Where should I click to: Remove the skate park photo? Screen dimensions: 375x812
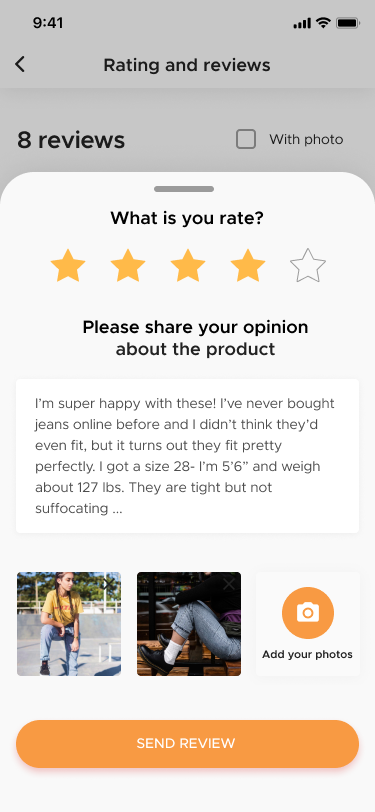(108, 584)
